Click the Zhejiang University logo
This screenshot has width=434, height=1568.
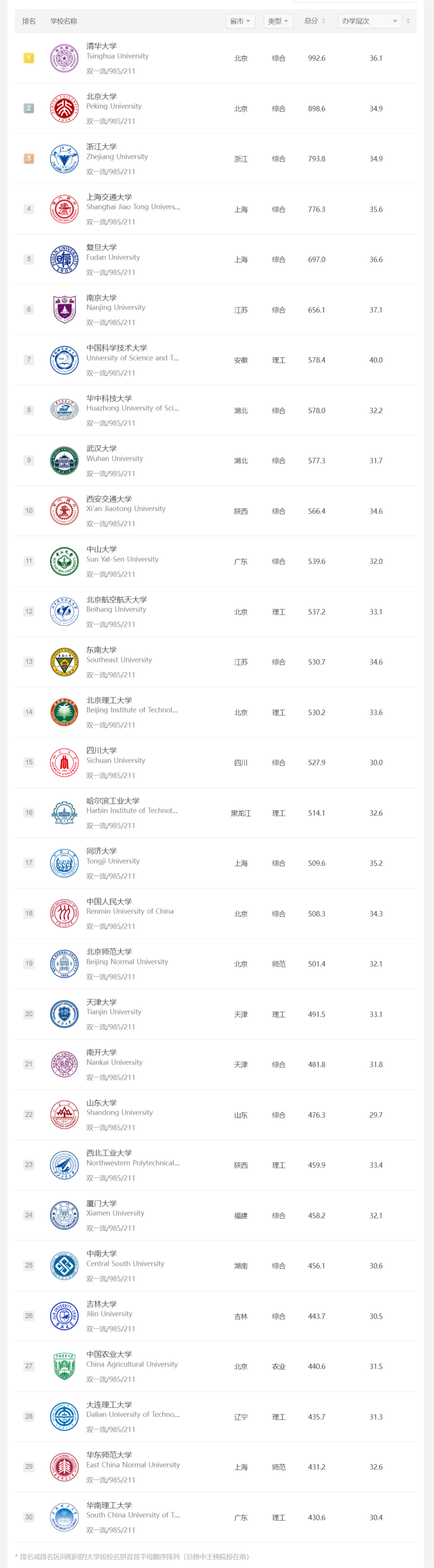[64, 159]
